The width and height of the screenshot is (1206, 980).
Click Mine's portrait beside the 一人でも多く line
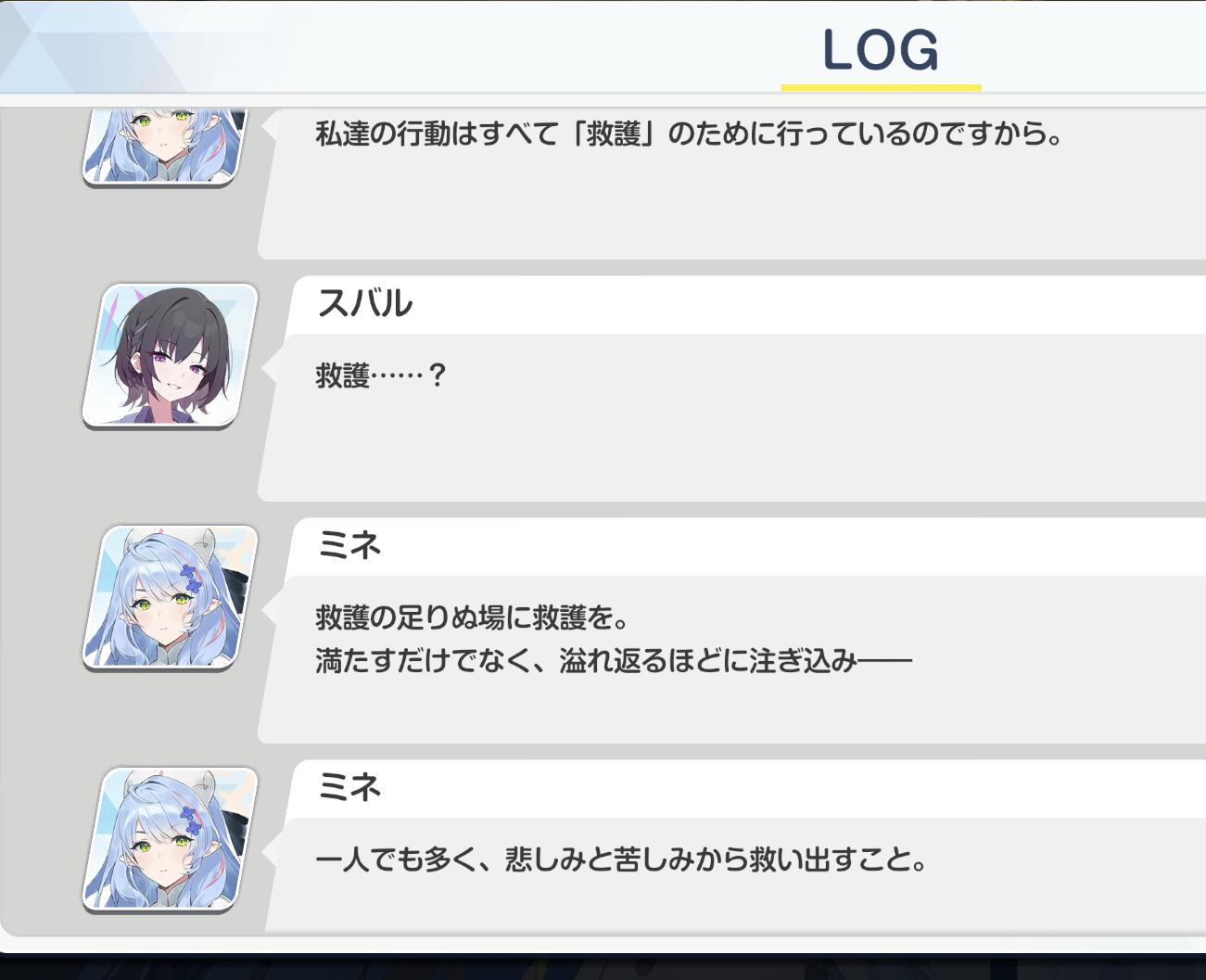[x=170, y=839]
